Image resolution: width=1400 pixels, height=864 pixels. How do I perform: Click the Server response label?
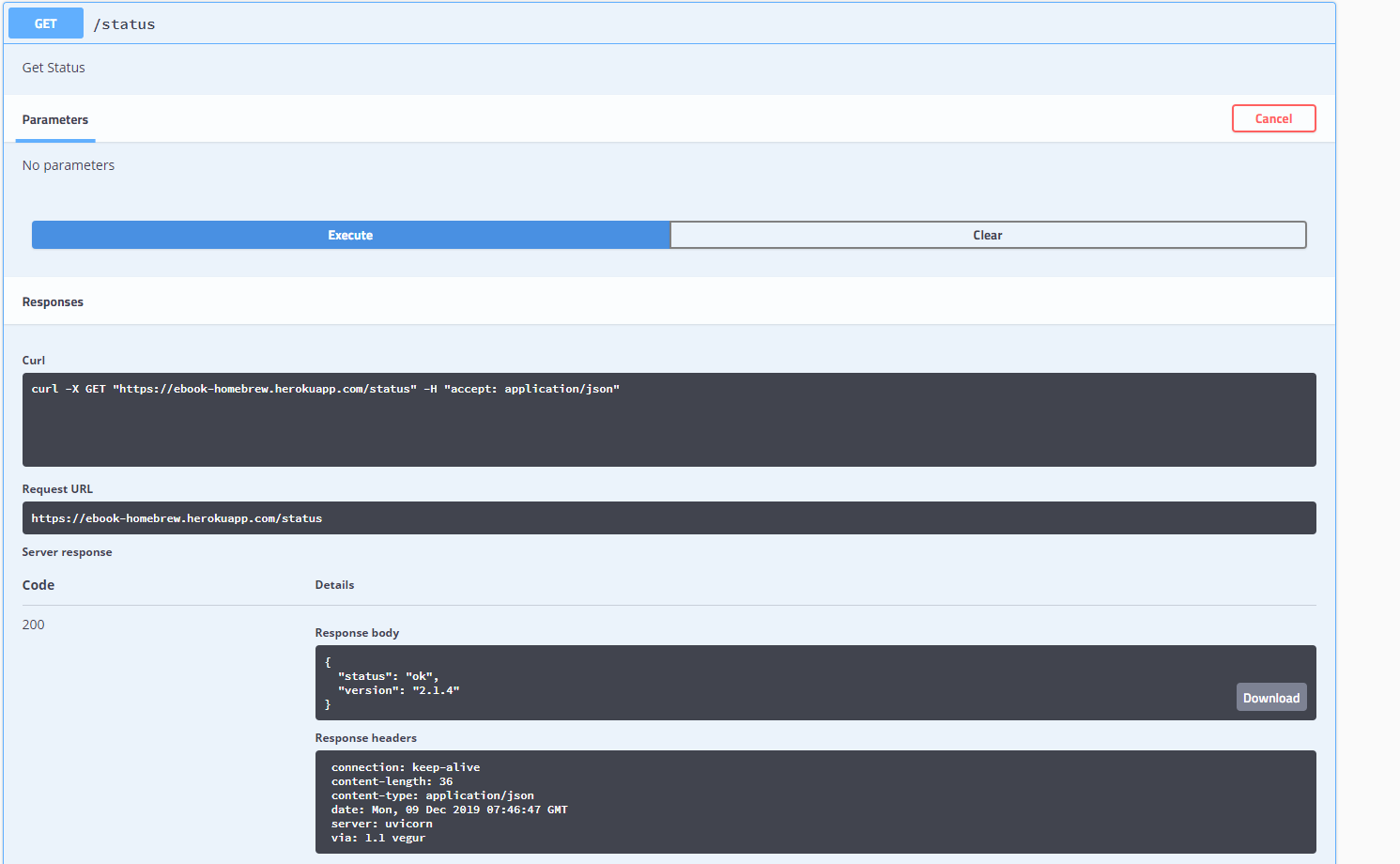pos(67,552)
